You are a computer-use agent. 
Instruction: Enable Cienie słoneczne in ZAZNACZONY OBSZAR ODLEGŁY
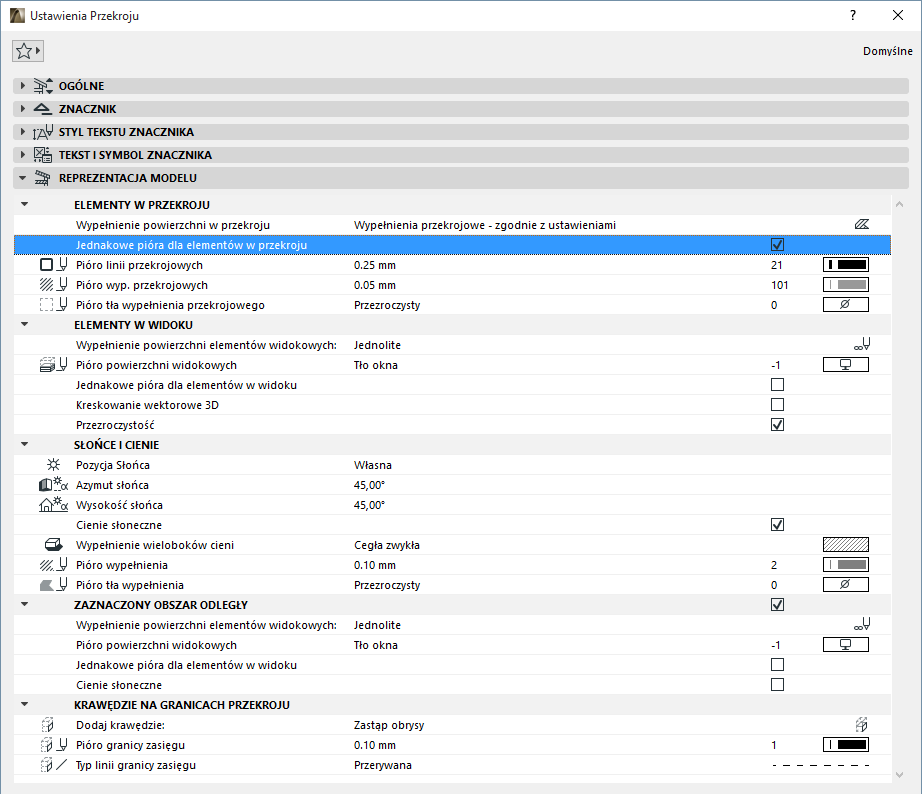[x=777, y=685]
